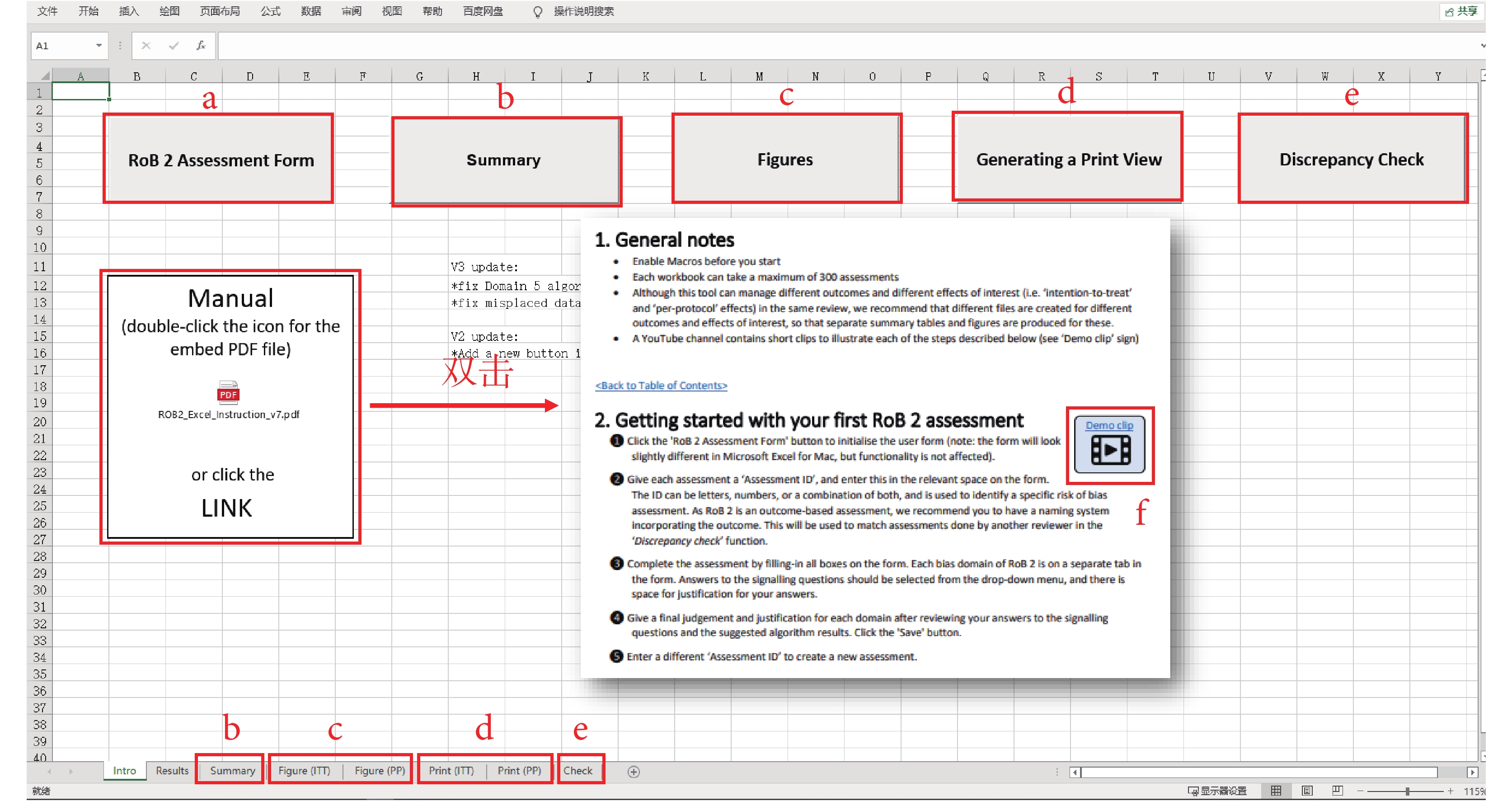
Task: Open the 公式 ribbon tab
Action: [270, 11]
